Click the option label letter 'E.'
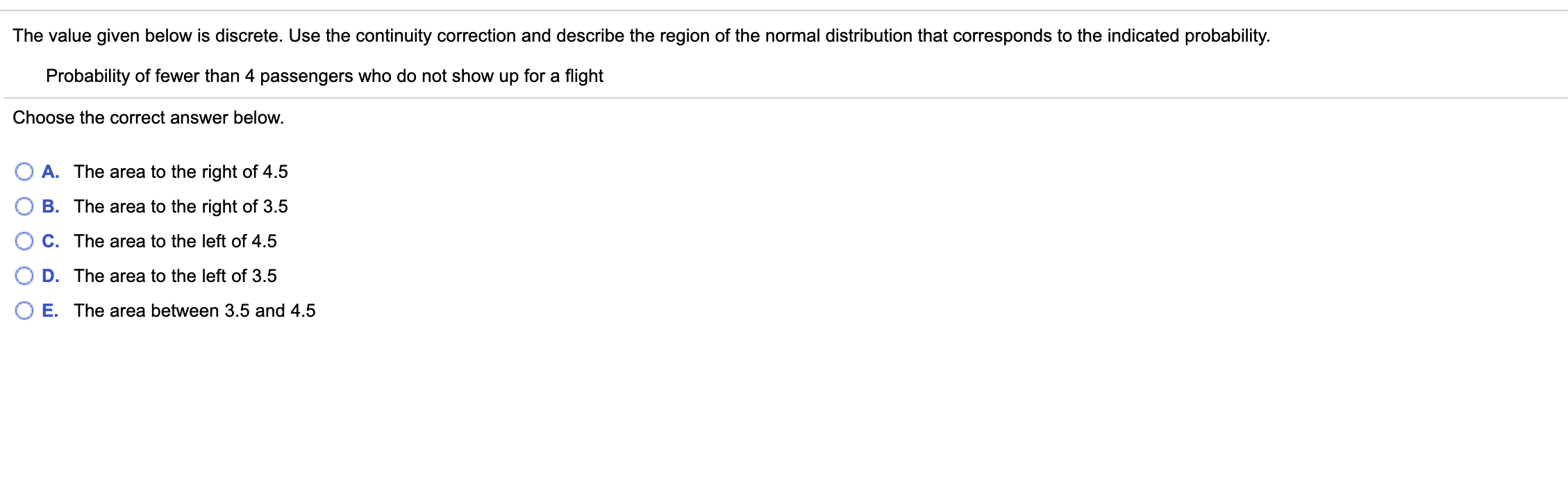This screenshot has width=1568, height=496. click(x=52, y=311)
